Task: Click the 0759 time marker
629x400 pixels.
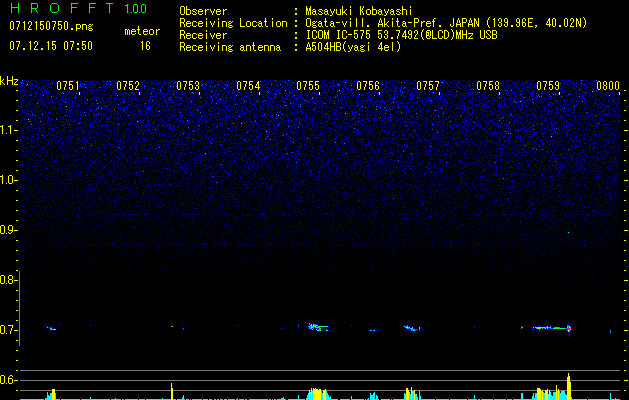Action: tap(548, 86)
